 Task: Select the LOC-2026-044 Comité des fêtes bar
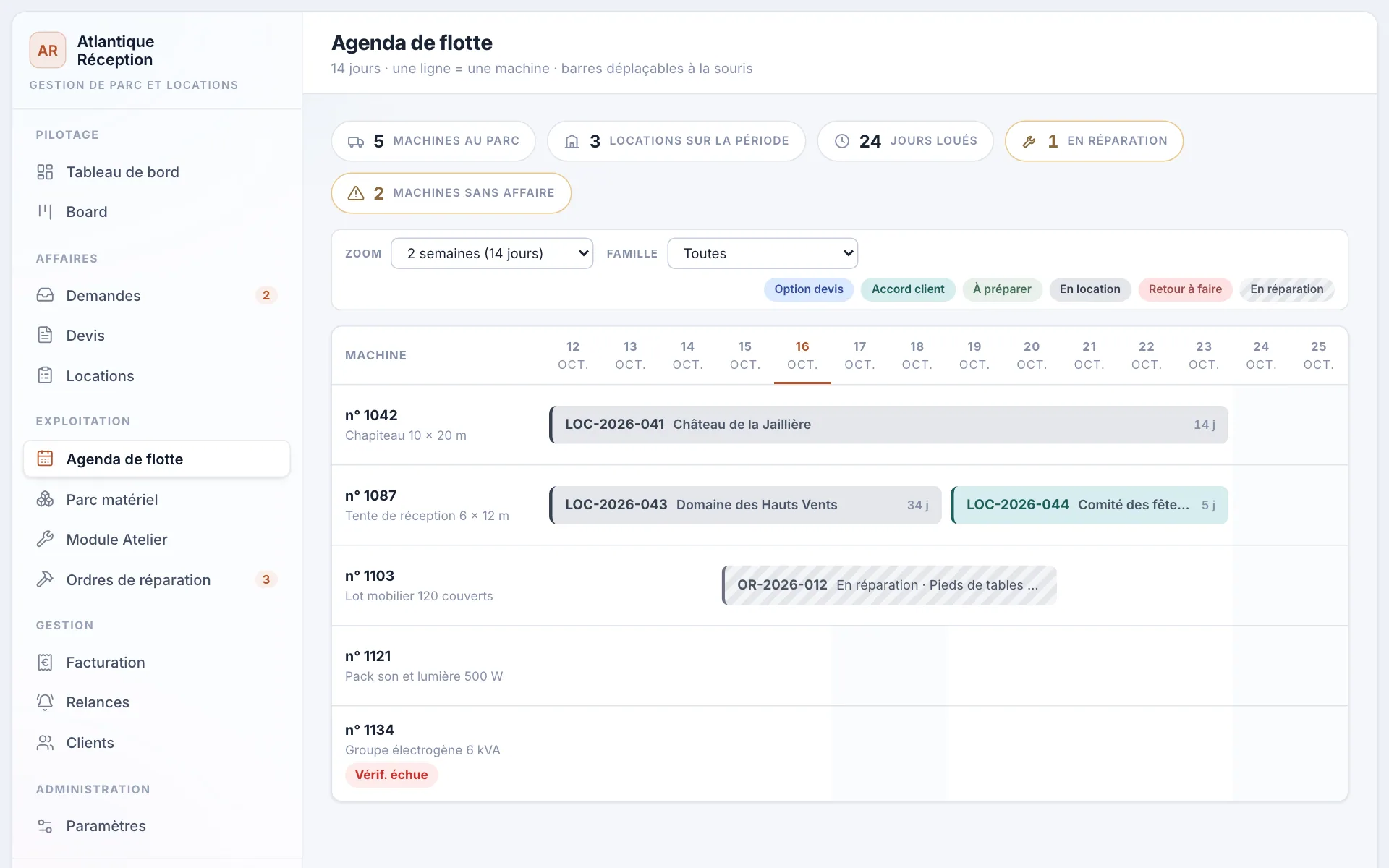pyautogui.click(x=1089, y=505)
